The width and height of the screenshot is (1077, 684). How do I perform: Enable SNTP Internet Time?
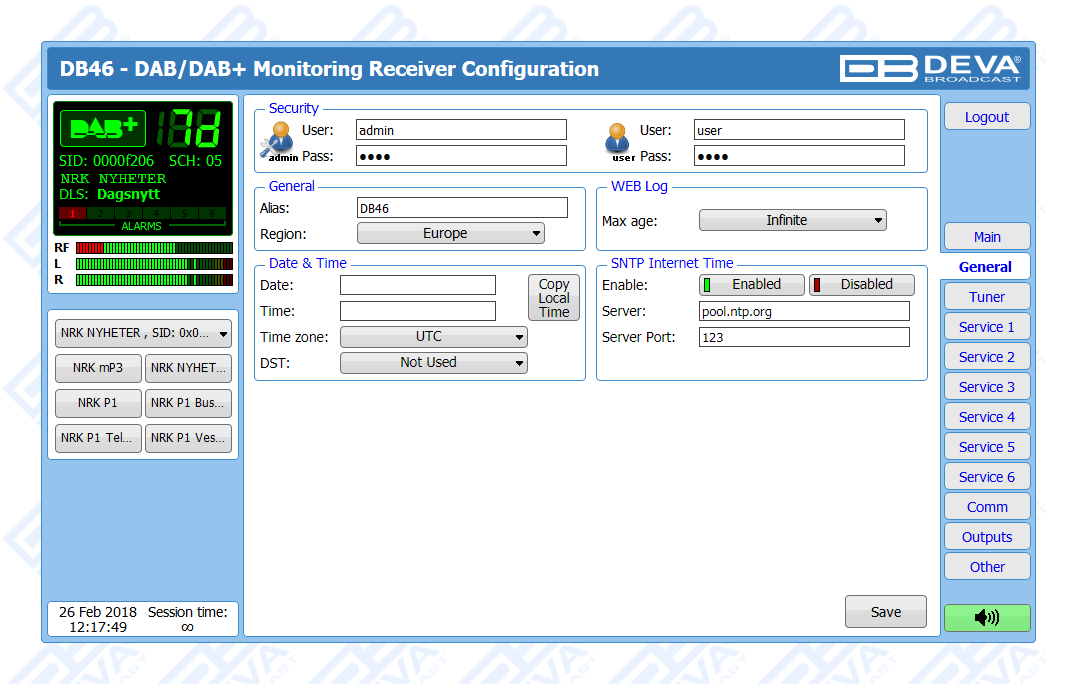point(752,285)
